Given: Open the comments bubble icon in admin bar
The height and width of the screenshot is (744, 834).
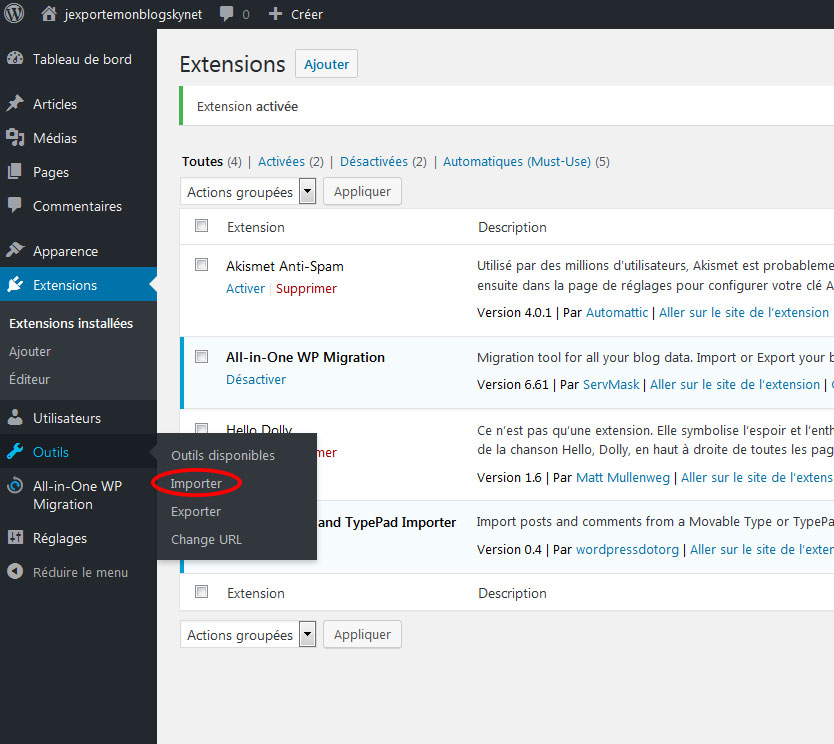Looking at the screenshot, I should (x=227, y=14).
